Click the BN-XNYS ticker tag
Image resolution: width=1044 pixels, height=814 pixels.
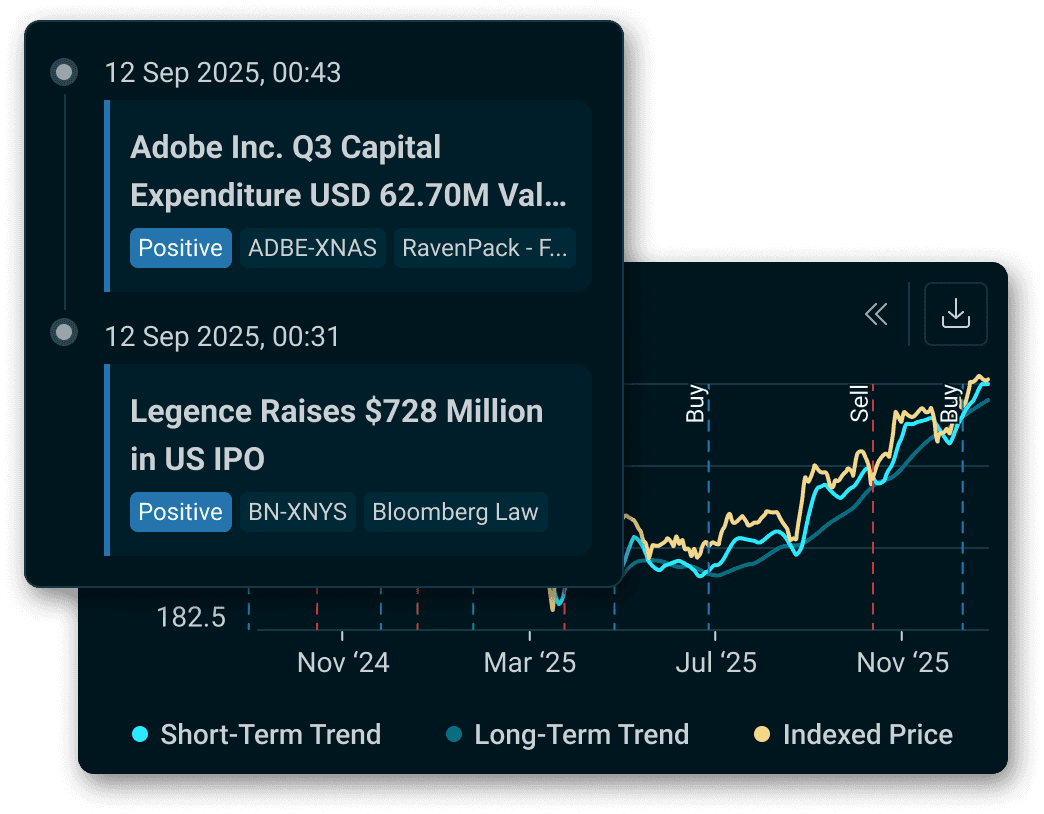[297, 512]
